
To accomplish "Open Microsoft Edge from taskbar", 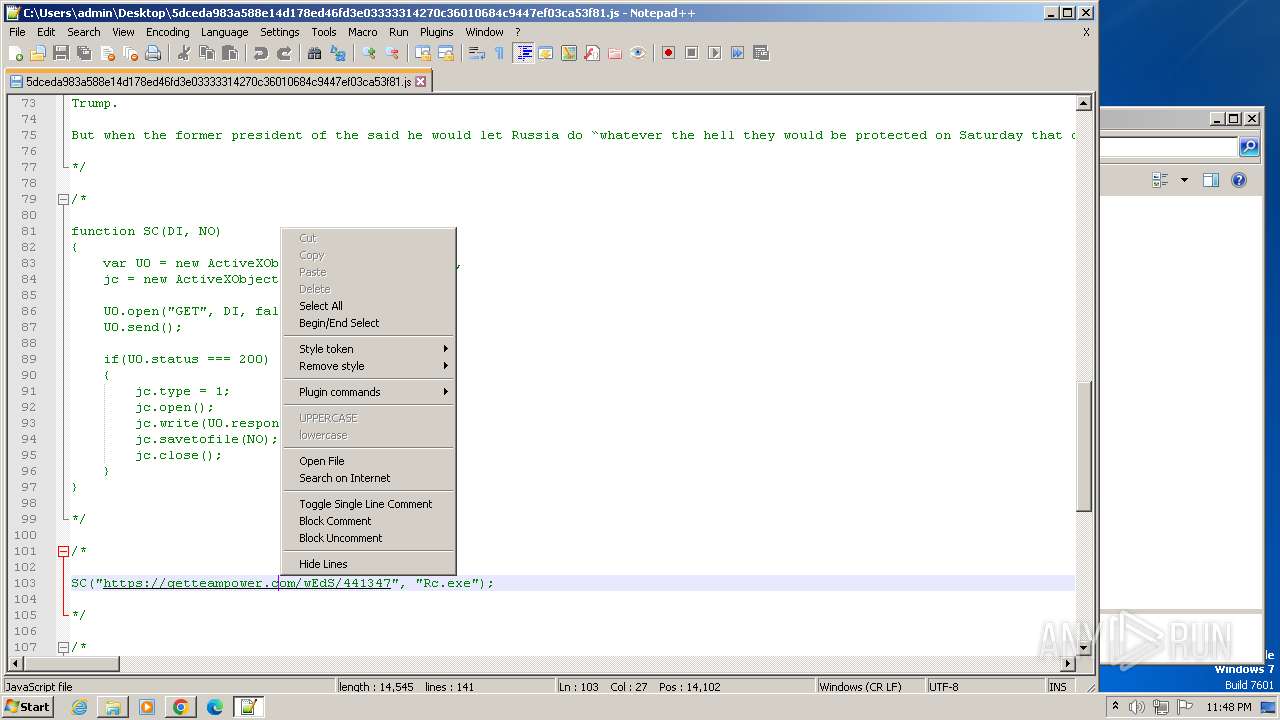I will pos(214,707).
